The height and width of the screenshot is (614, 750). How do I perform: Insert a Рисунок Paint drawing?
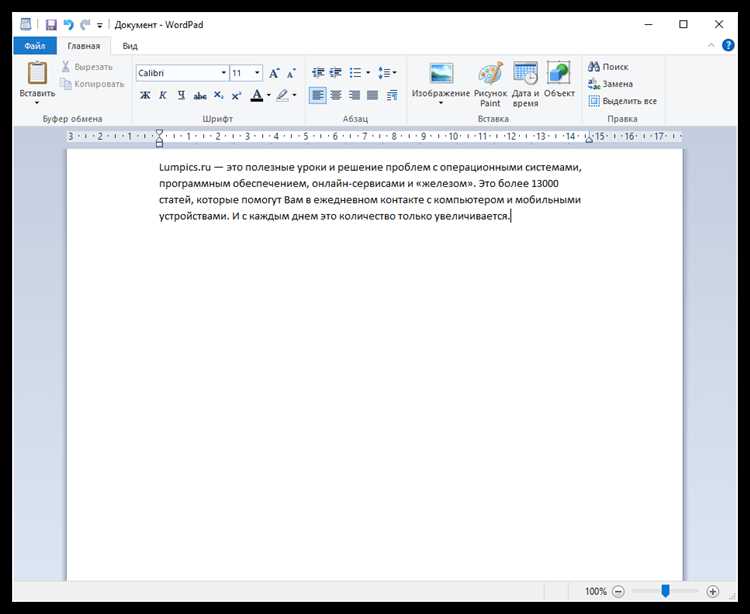pos(490,84)
